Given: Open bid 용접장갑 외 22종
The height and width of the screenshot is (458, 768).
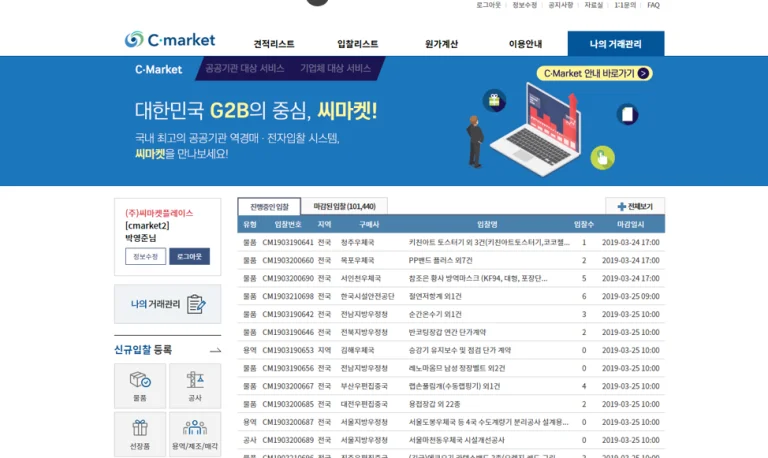Looking at the screenshot, I should 434,404.
